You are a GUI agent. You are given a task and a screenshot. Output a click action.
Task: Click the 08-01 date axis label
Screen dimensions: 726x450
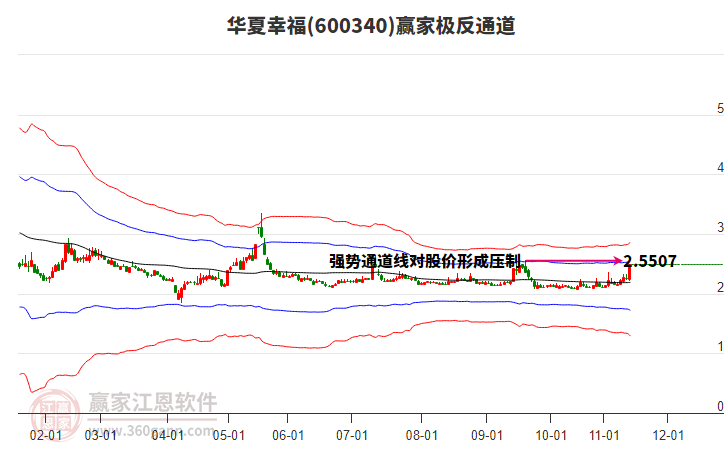click(x=421, y=435)
